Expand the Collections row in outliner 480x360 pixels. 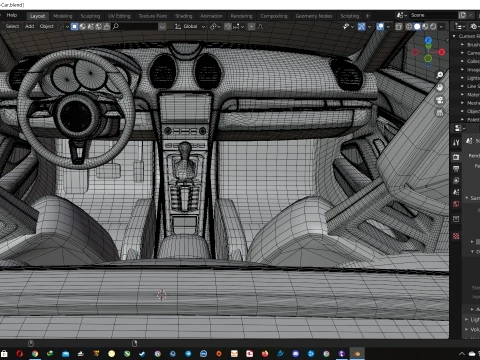(x=462, y=61)
